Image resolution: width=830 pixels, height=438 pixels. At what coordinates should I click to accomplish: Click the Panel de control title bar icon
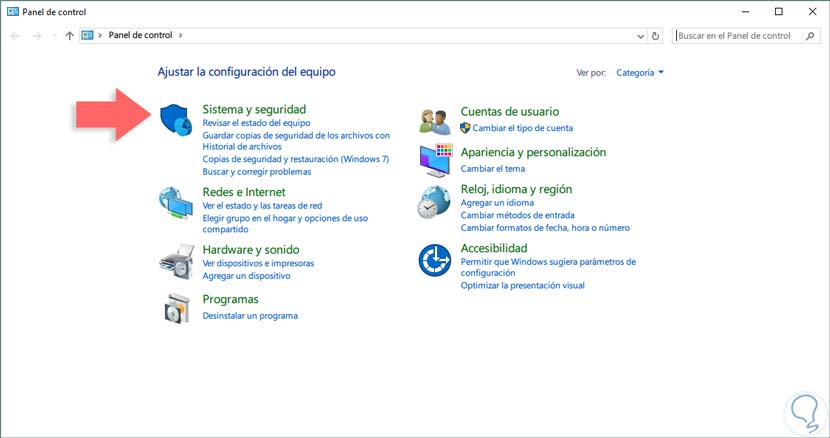pos(13,12)
